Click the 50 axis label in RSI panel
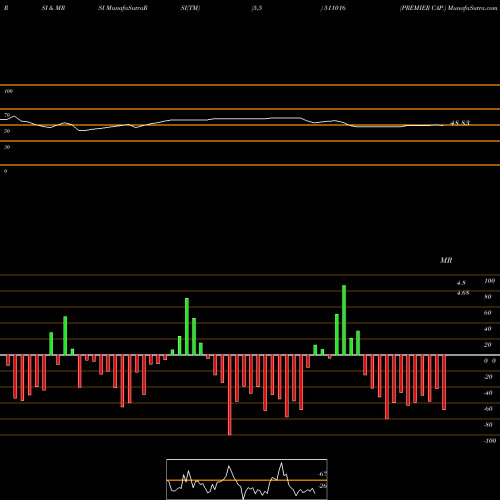The width and height of the screenshot is (500, 500). [7, 131]
